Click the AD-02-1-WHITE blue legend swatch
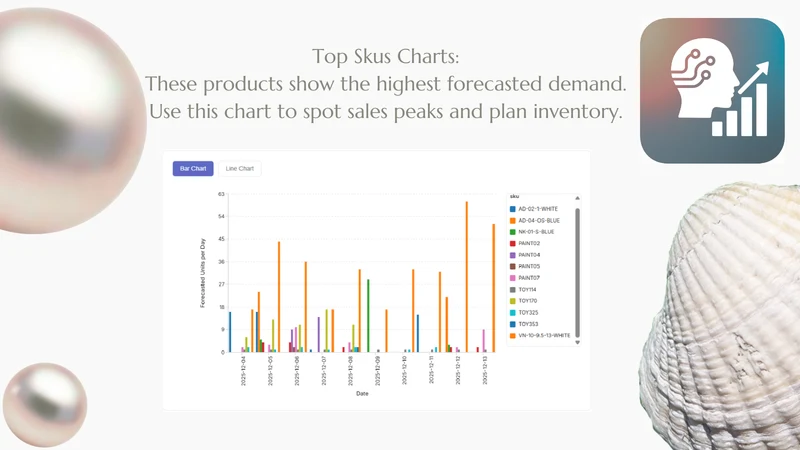The image size is (800, 450). pyautogui.click(x=513, y=209)
